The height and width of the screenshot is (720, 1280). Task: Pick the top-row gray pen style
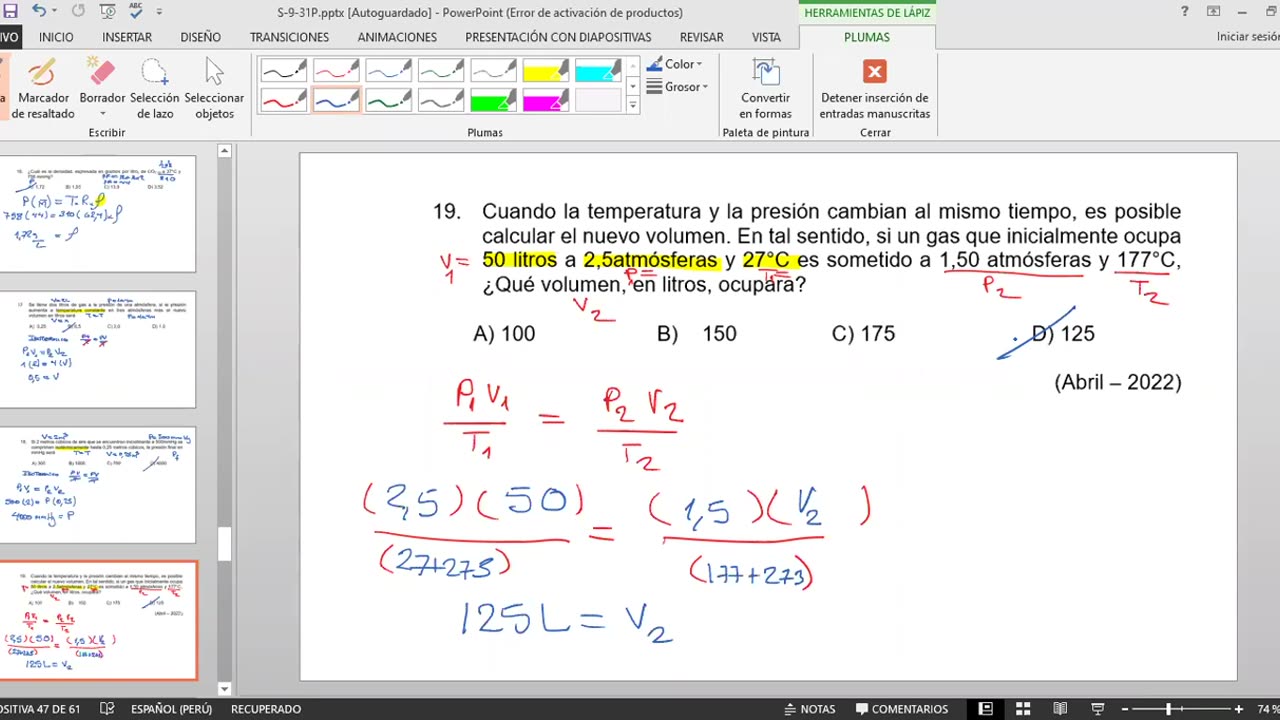[493, 70]
